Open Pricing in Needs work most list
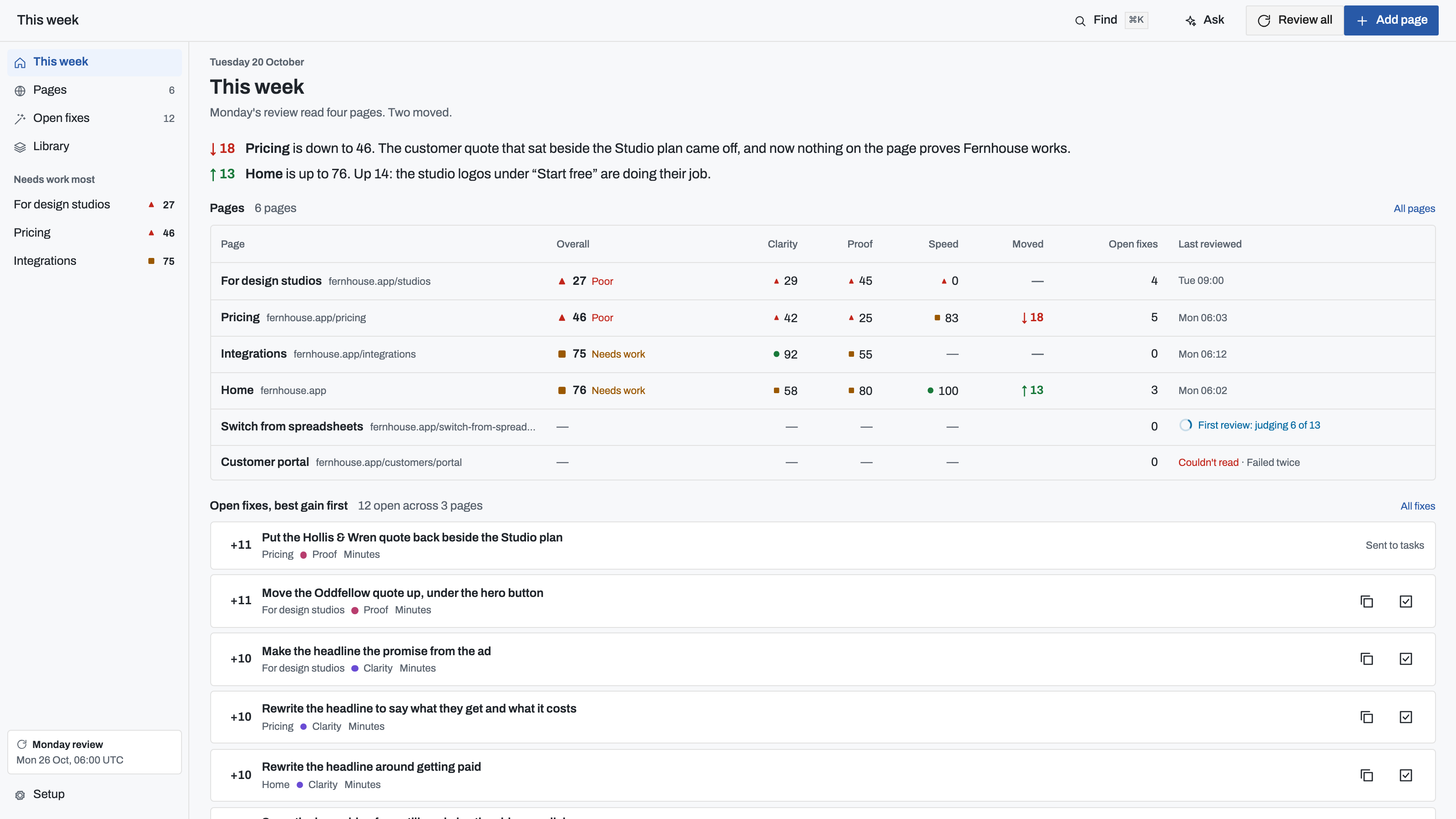Viewport: 1456px width, 819px height. tap(94, 233)
